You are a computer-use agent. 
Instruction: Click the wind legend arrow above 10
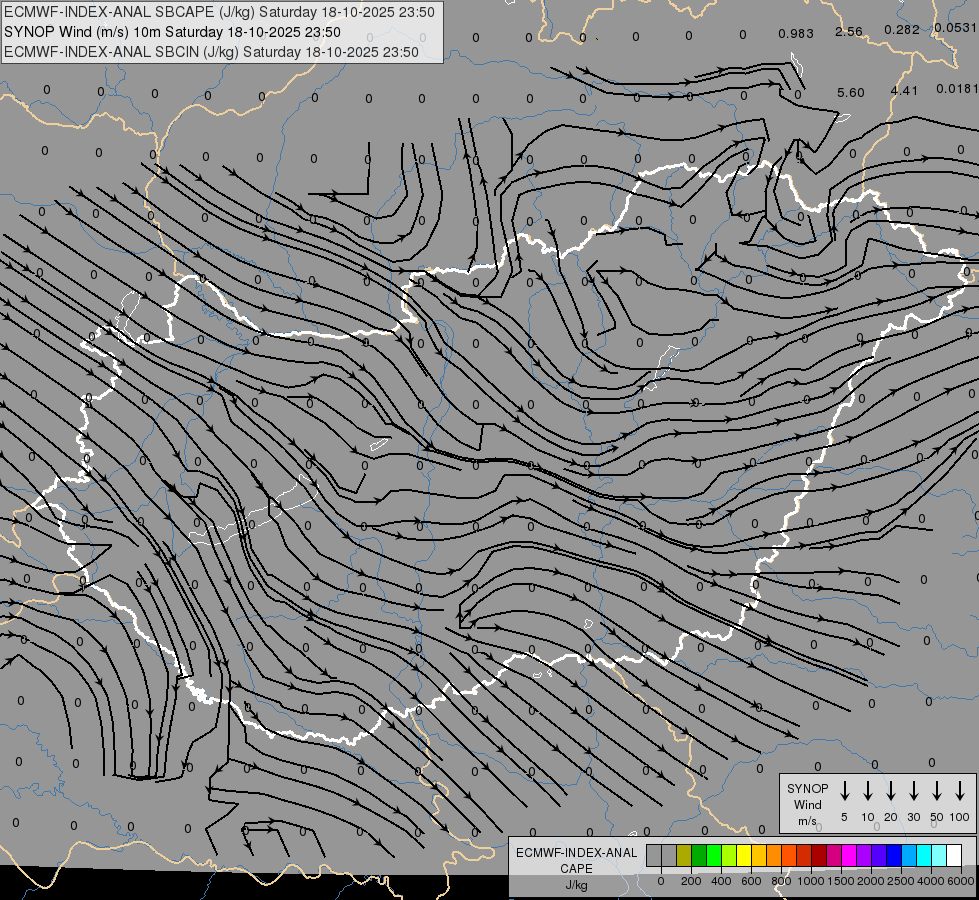point(867,790)
